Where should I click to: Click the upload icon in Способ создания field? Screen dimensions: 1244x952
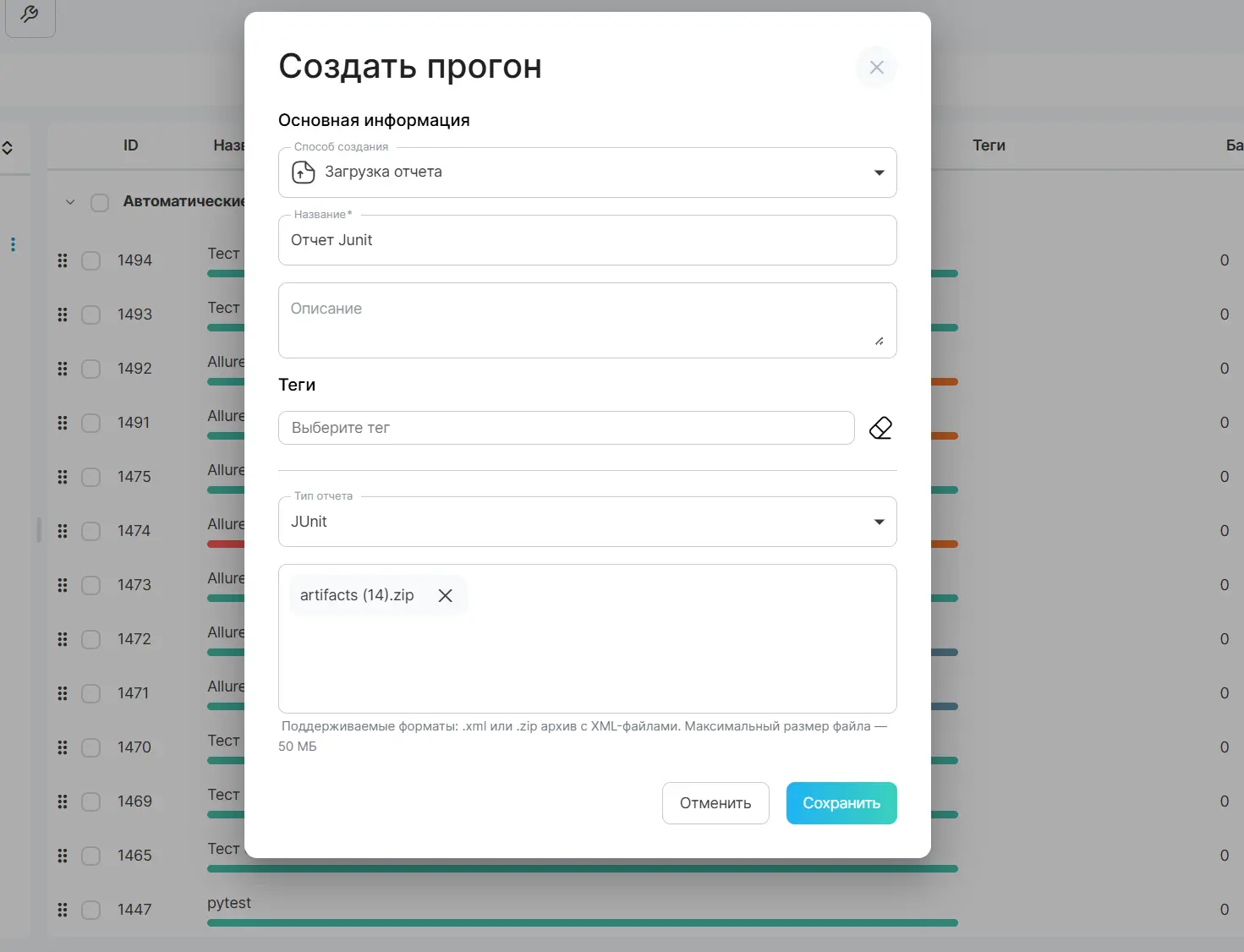[x=302, y=172]
